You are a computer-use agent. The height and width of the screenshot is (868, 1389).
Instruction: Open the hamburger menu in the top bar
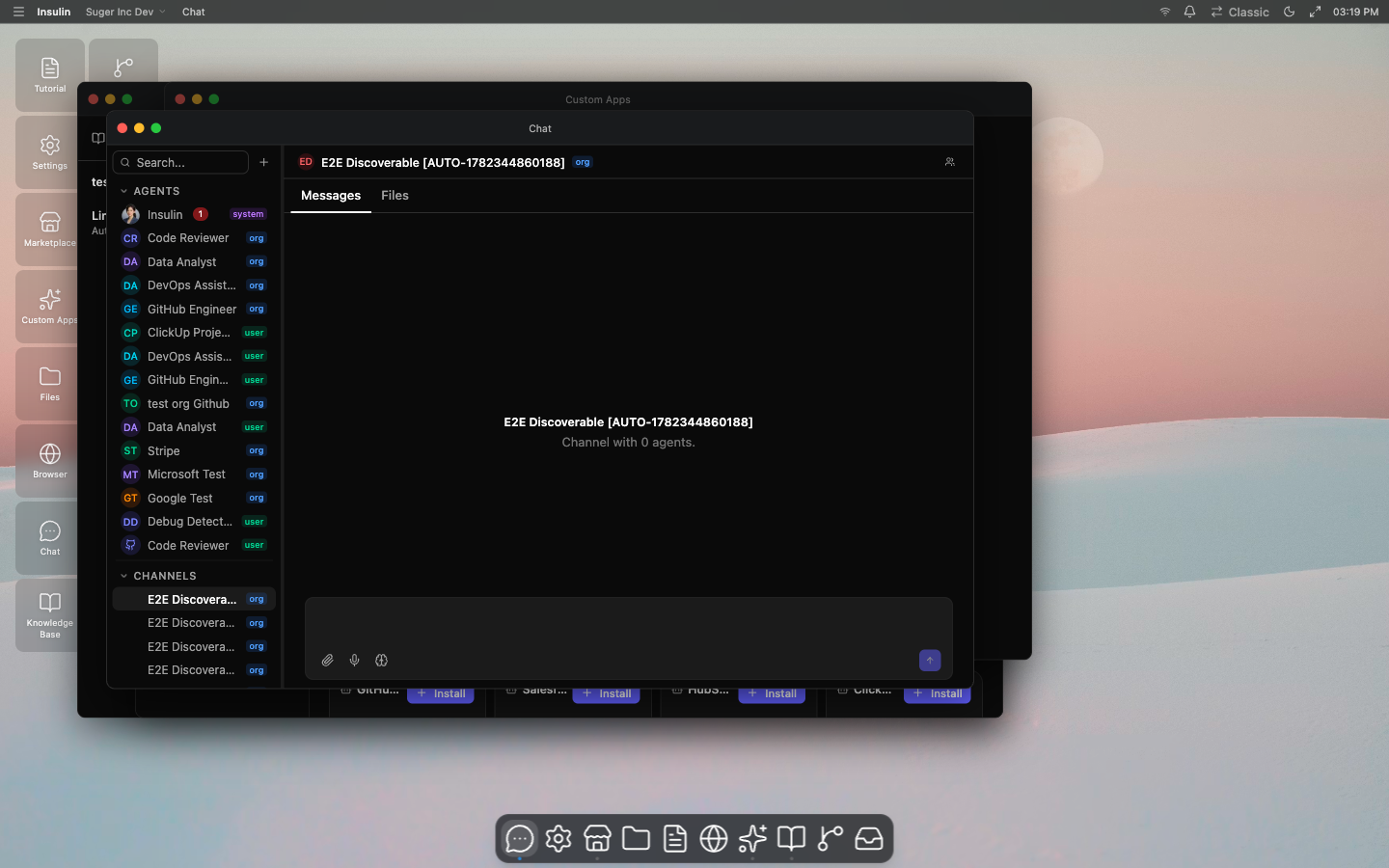pyautogui.click(x=18, y=12)
